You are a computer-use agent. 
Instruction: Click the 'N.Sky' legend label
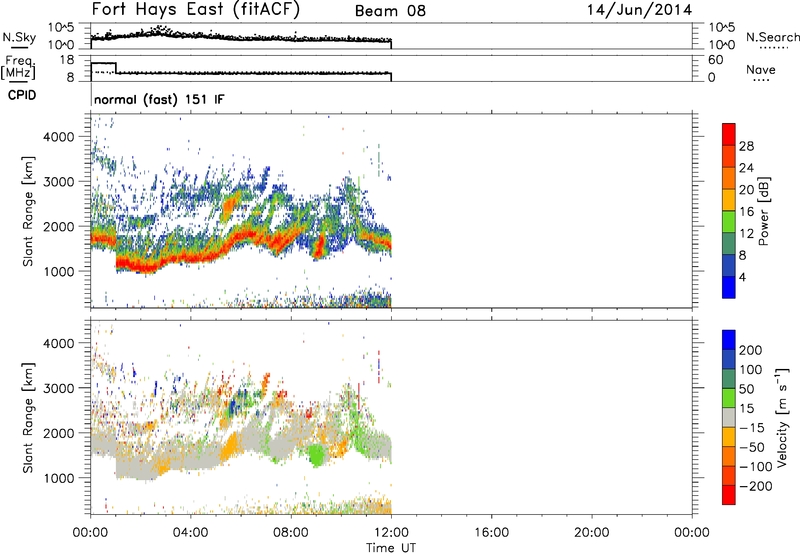[x=19, y=37]
